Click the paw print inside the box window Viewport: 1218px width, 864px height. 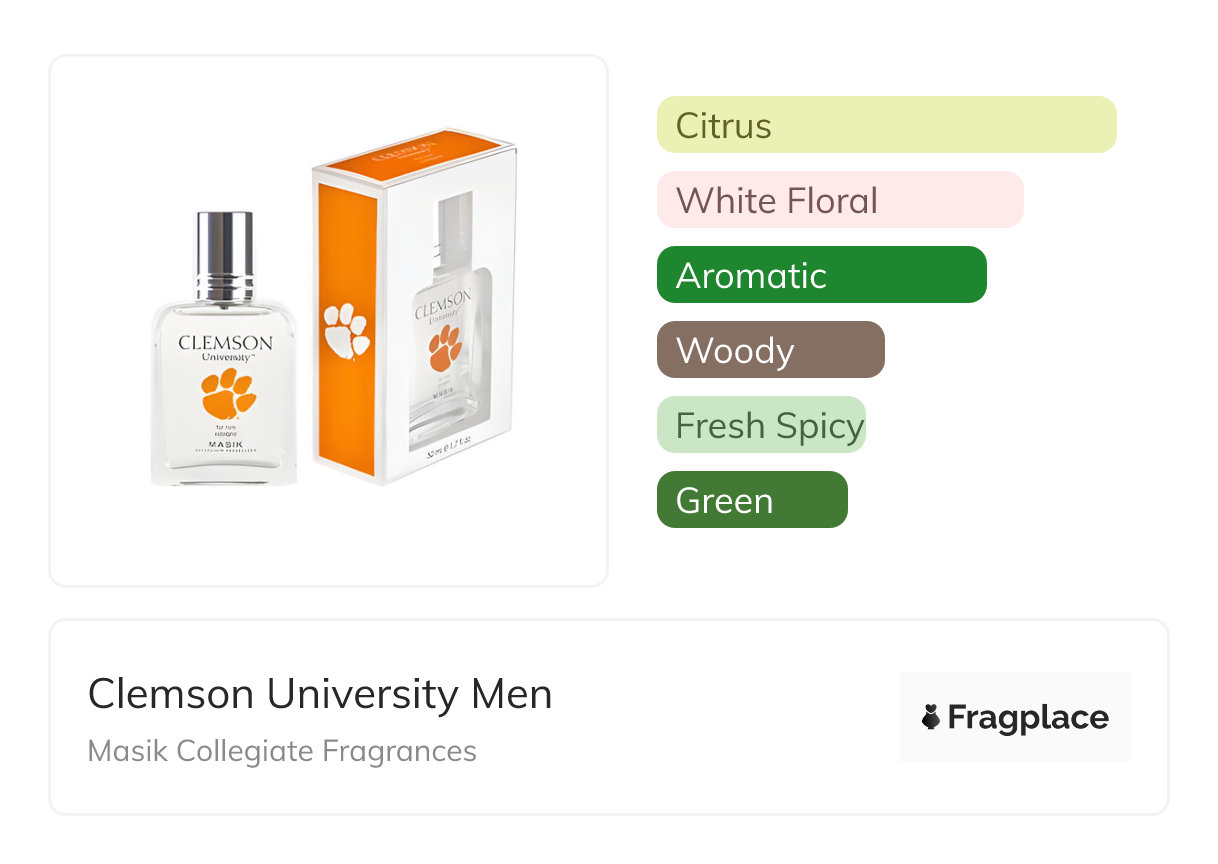point(446,347)
